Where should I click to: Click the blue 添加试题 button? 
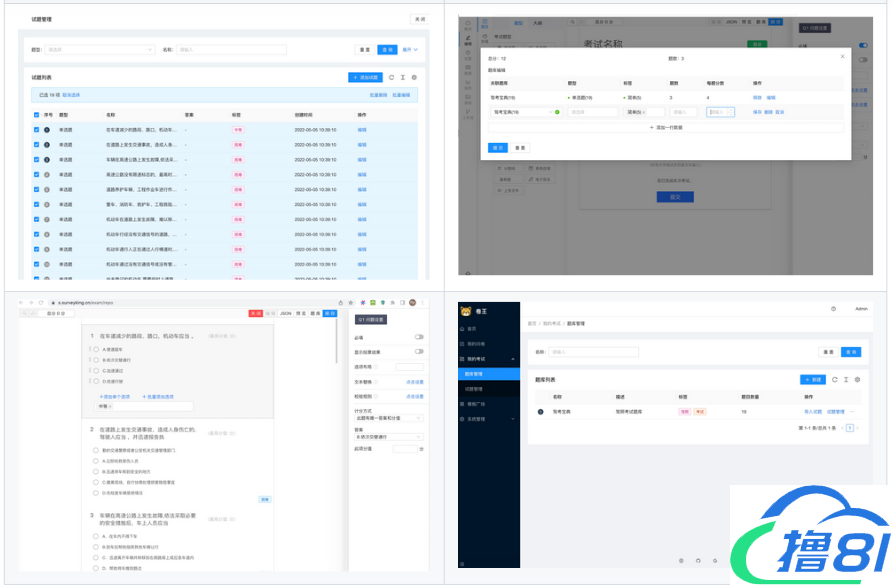pyautogui.click(x=365, y=77)
